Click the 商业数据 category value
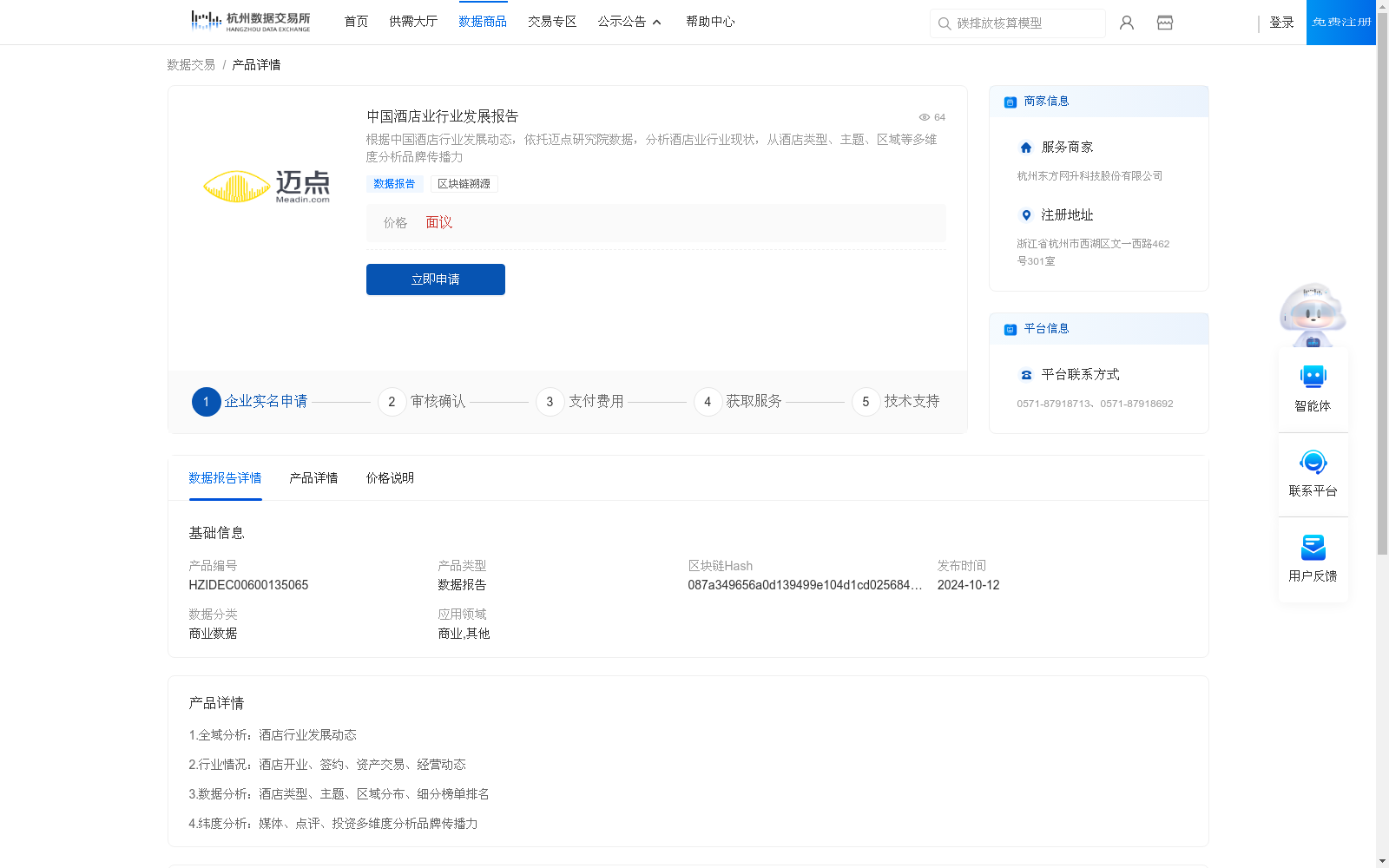The image size is (1389, 868). point(213,634)
